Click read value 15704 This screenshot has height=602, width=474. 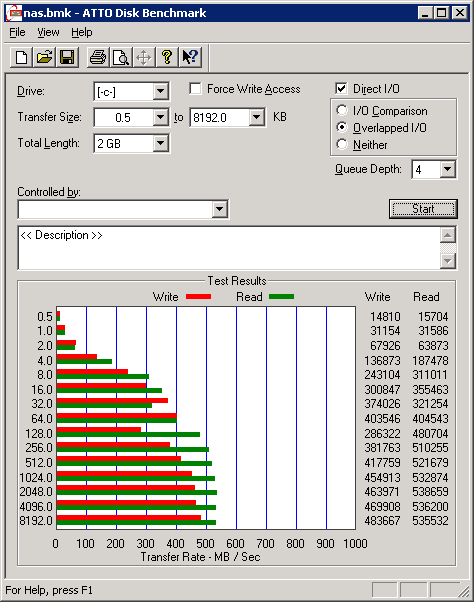tap(433, 316)
